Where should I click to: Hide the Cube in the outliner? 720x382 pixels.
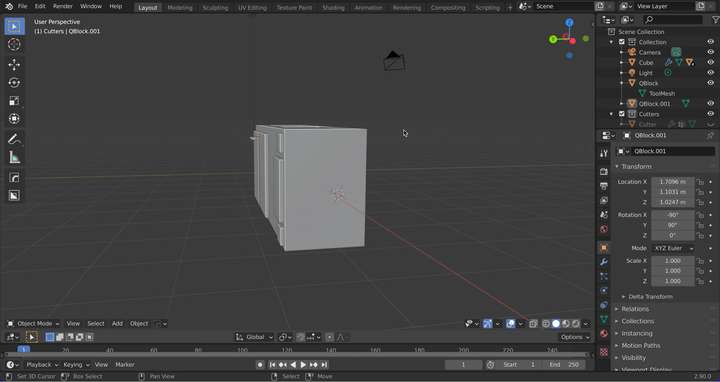click(710, 62)
